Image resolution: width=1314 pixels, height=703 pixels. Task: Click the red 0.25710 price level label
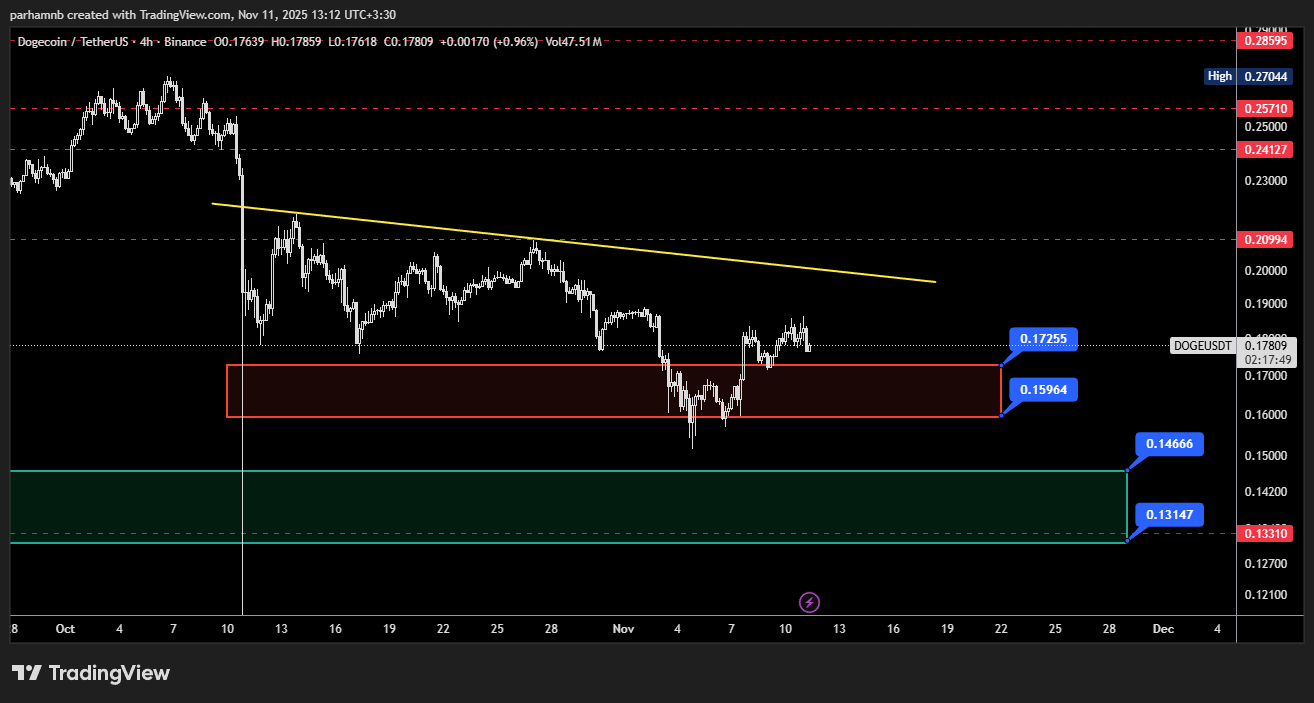tap(1265, 108)
